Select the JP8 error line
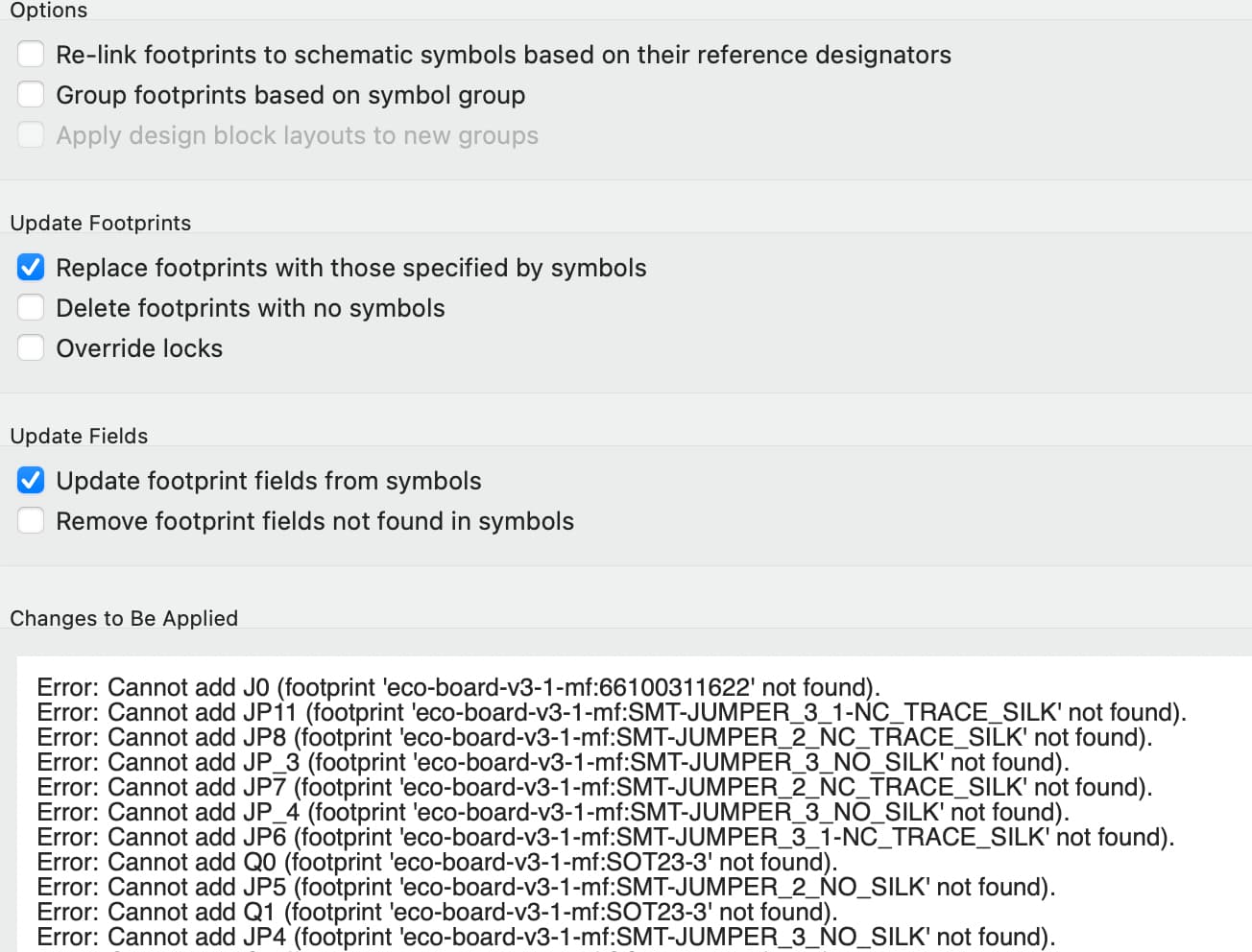 [x=594, y=737]
